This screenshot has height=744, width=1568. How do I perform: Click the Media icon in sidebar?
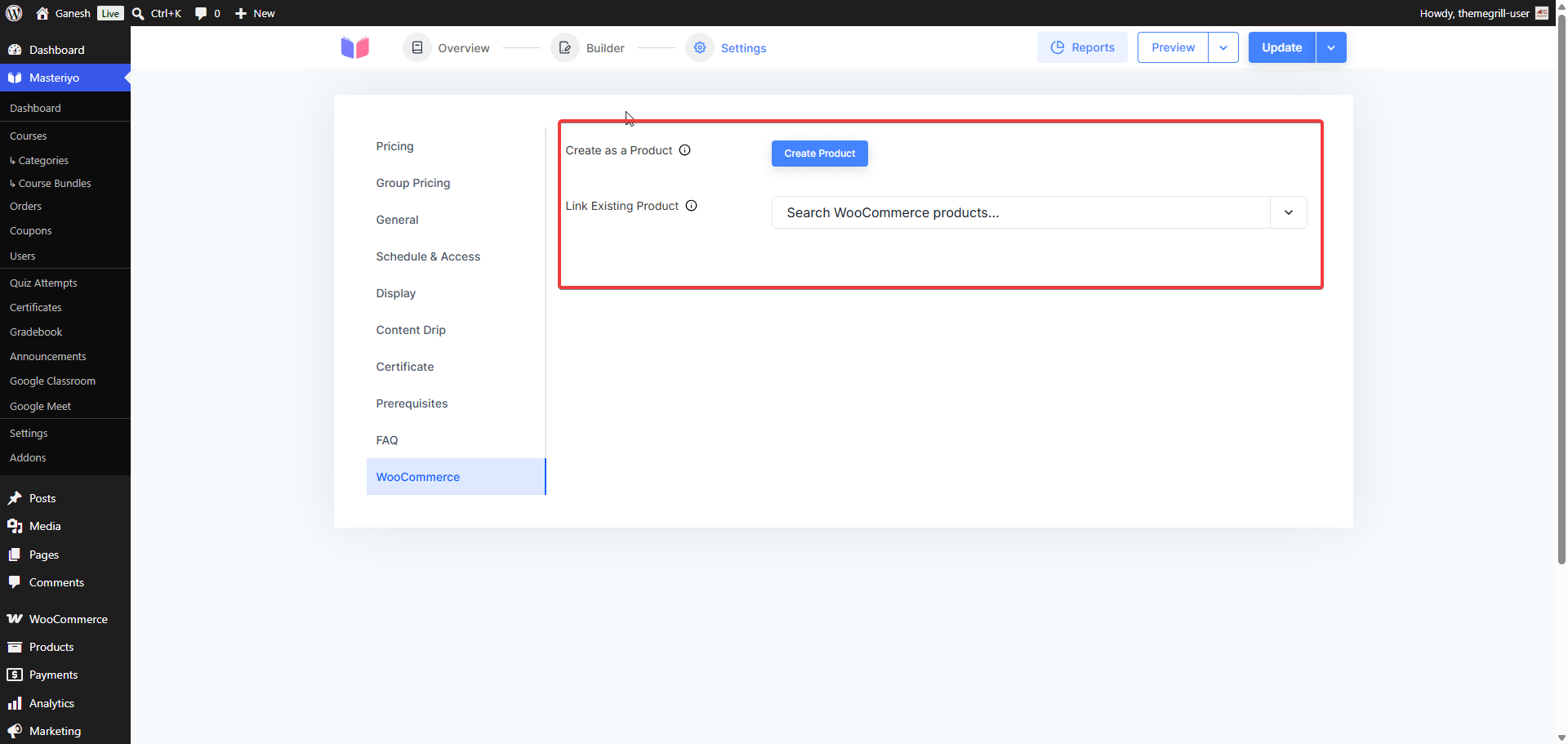coord(15,526)
